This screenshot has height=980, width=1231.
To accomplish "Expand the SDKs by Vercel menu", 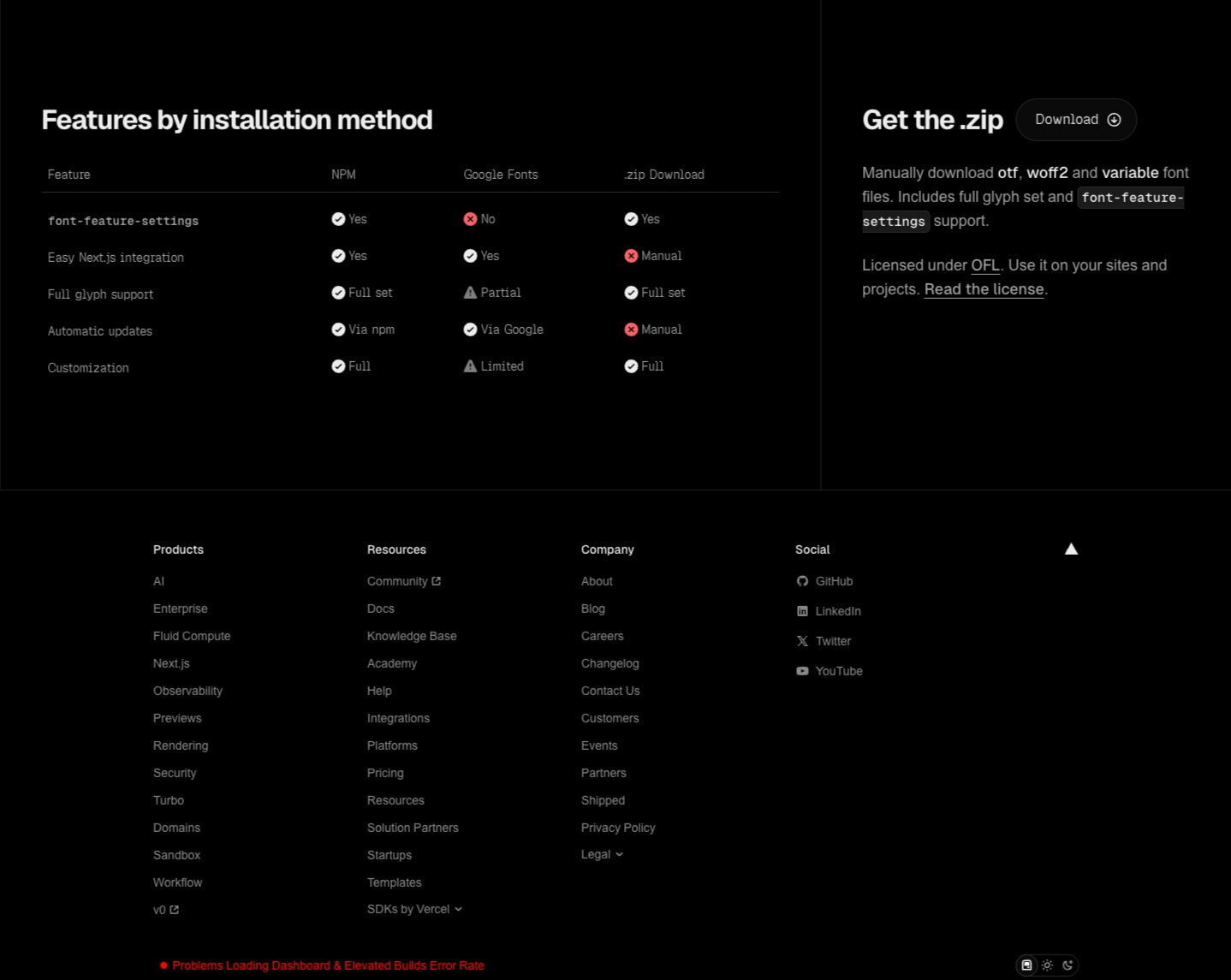I will coord(414,909).
